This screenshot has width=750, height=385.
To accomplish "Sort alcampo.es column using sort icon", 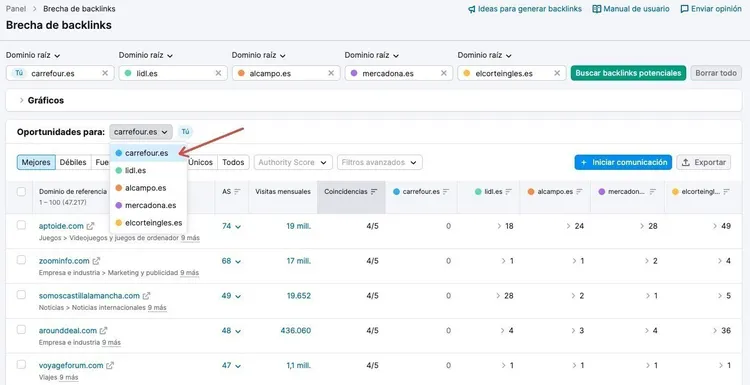I will click(580, 191).
